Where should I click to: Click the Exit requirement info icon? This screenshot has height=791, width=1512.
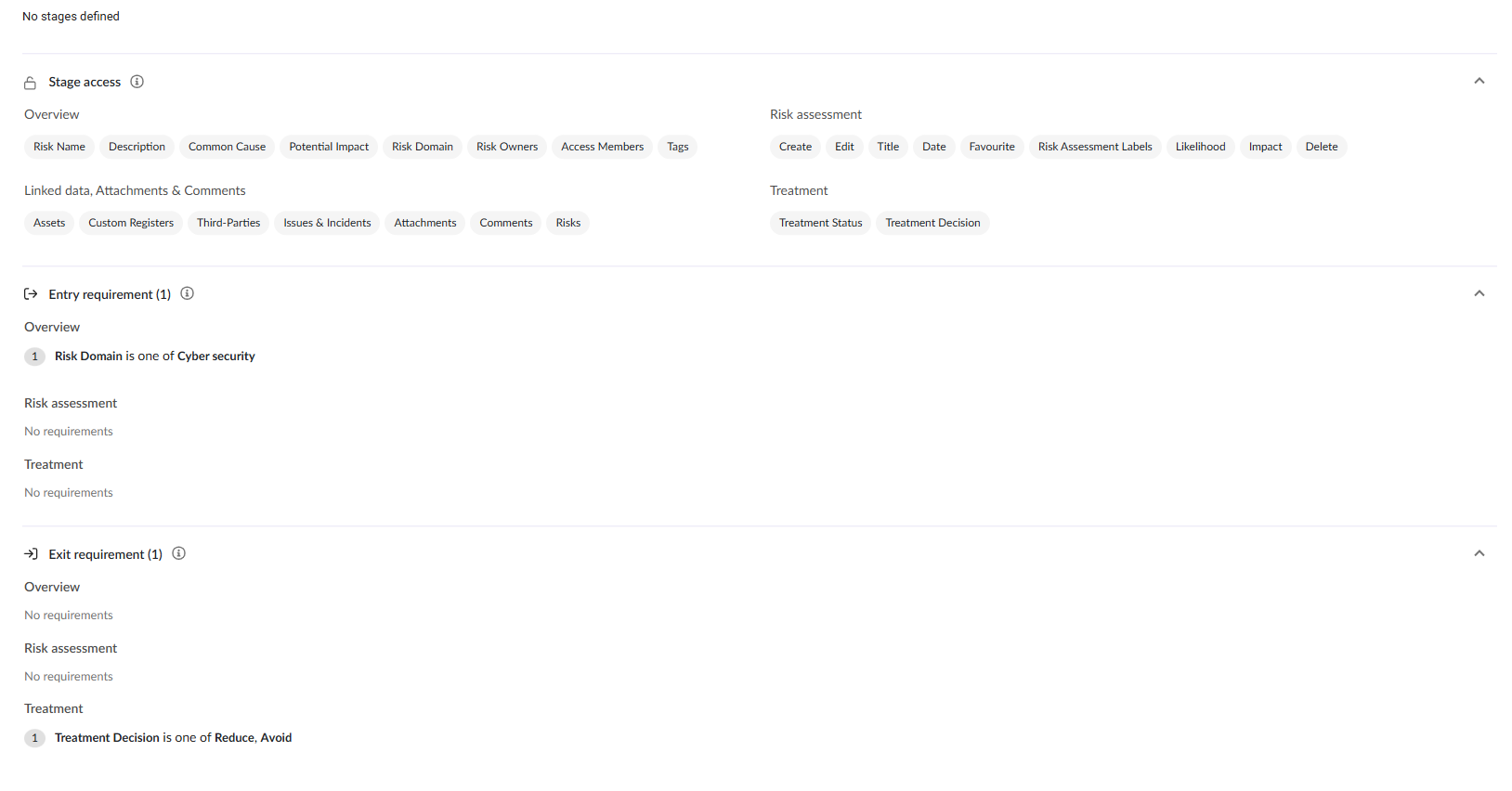point(179,553)
